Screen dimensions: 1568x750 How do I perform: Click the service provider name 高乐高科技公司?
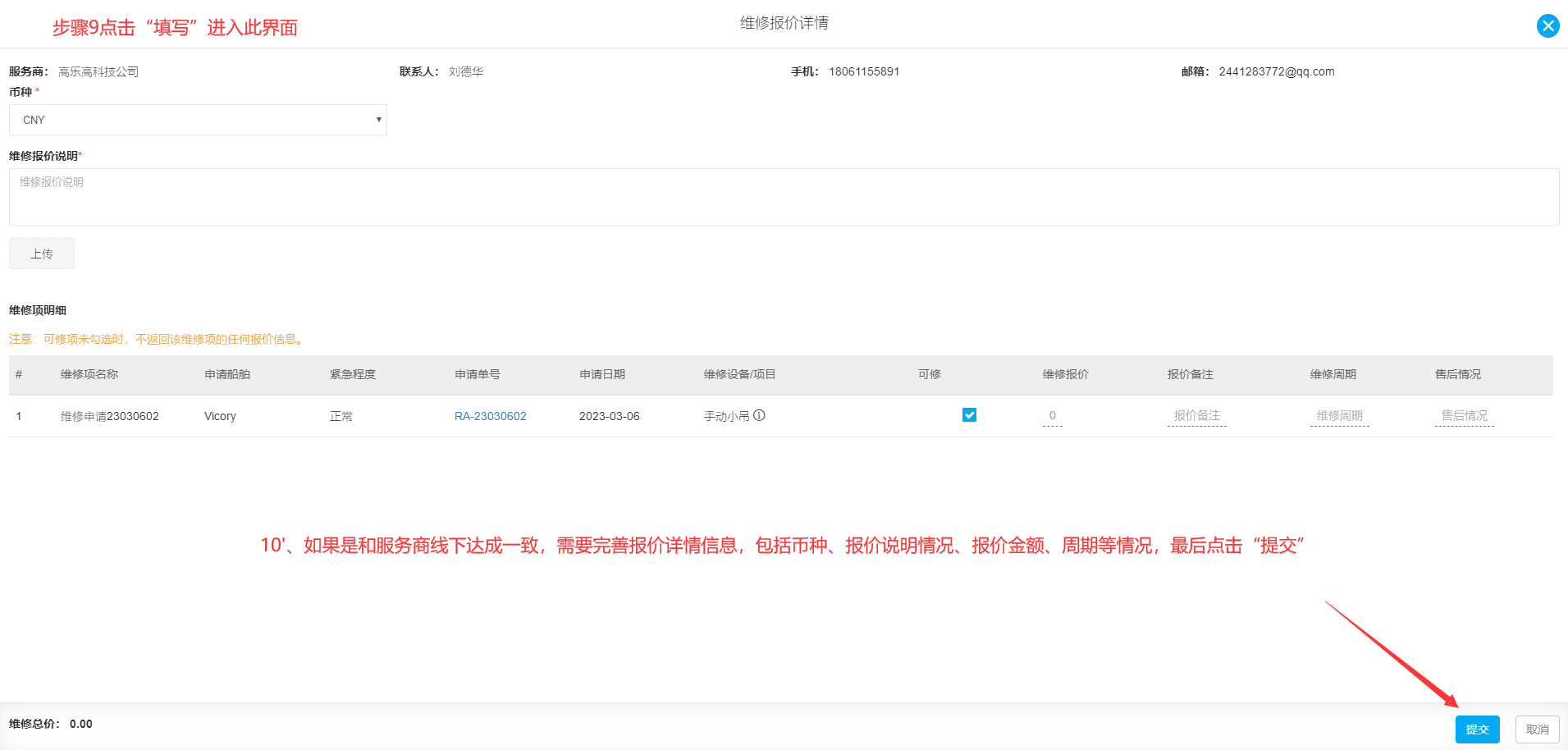[x=98, y=71]
